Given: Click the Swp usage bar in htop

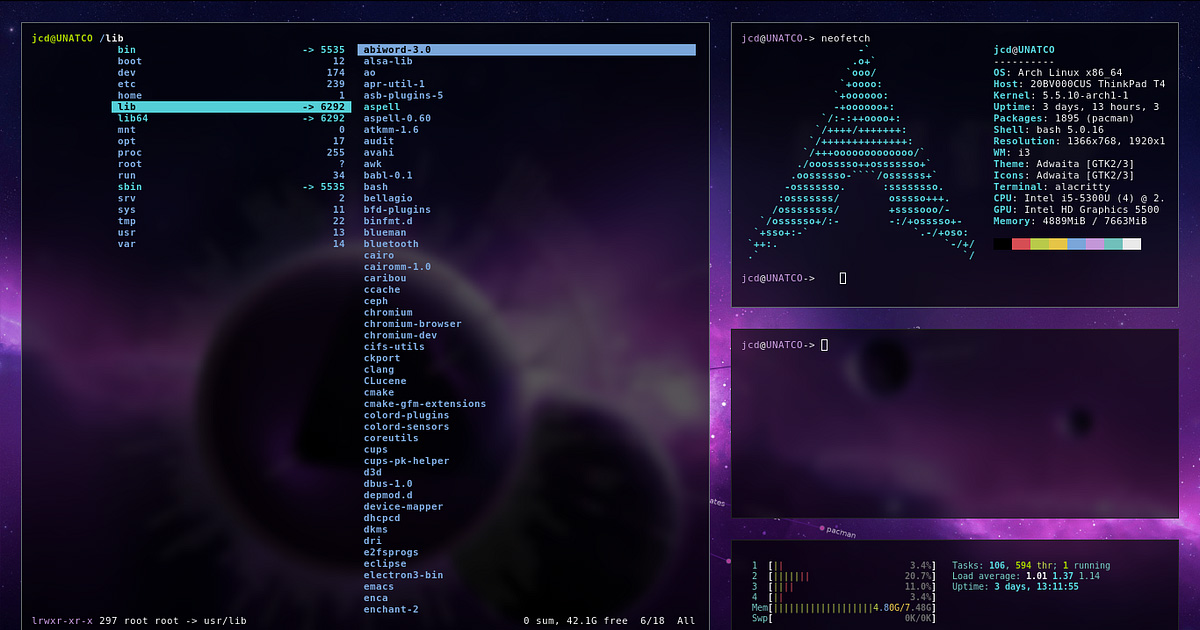Looking at the screenshot, I should 852,619.
